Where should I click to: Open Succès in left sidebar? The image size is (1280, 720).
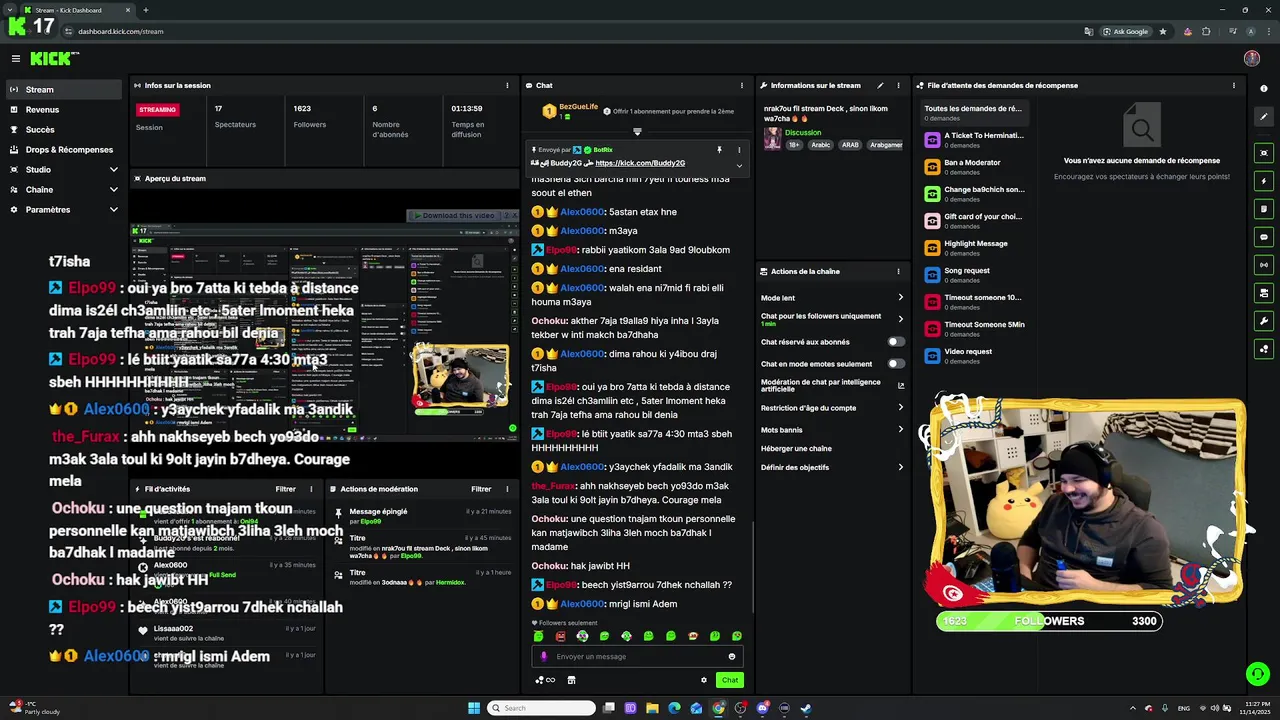(x=64, y=129)
